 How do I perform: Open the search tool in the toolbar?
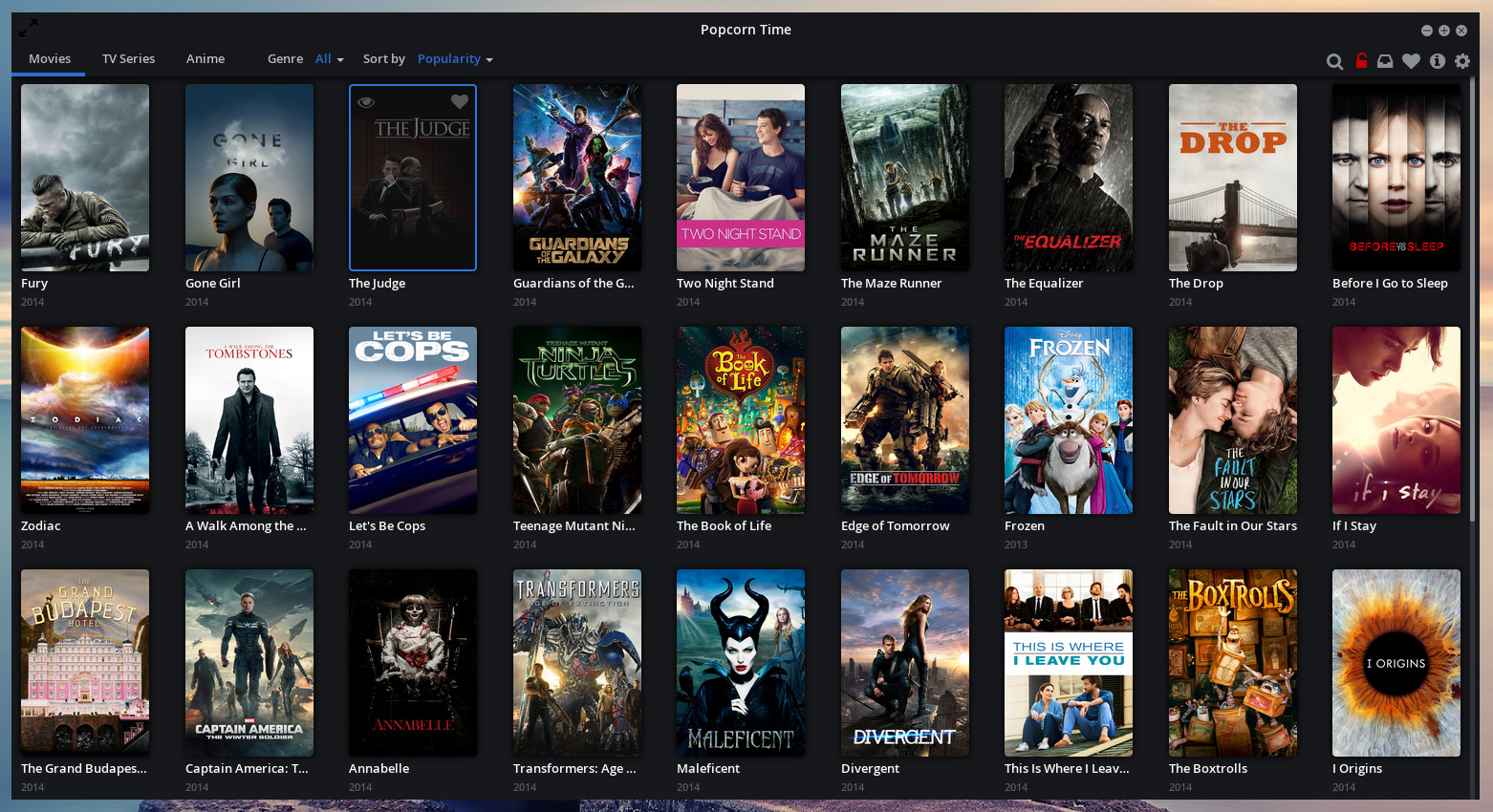tap(1334, 60)
